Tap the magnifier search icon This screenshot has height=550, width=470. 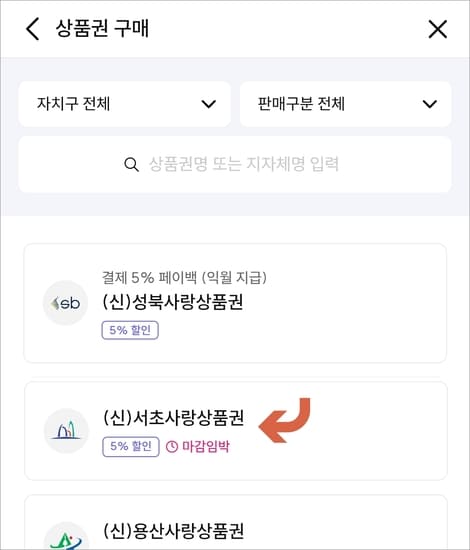point(132,165)
